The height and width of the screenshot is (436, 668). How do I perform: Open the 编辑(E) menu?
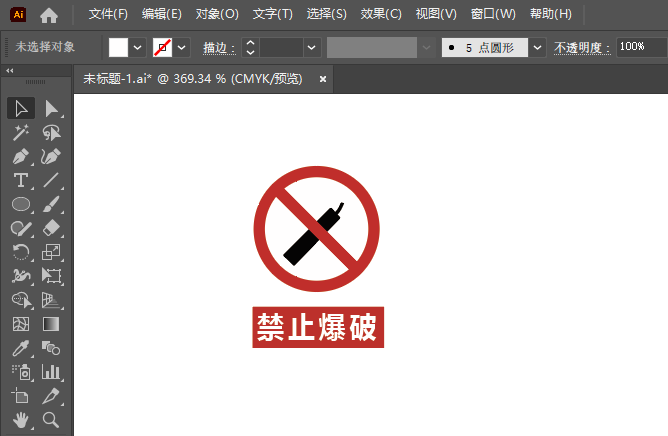click(162, 14)
